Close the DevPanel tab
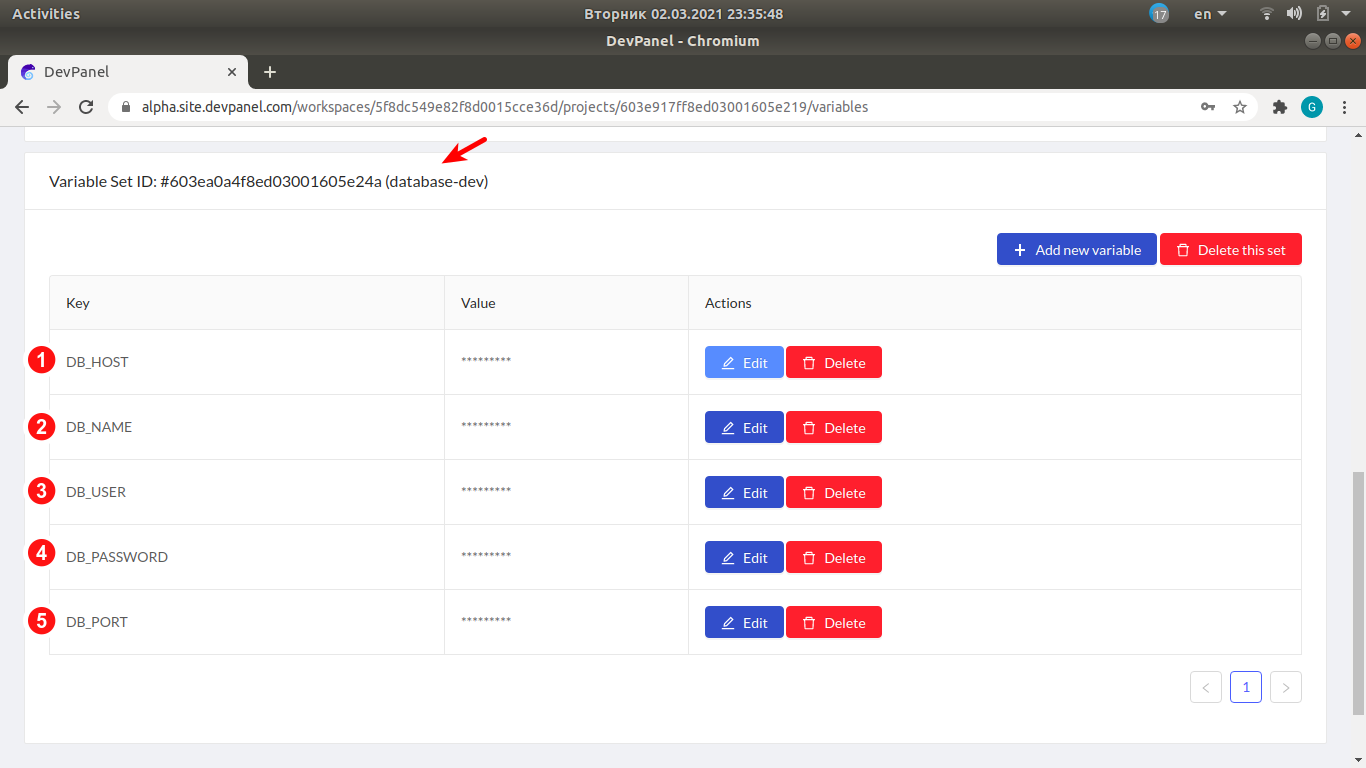The image size is (1366, 768). [232, 72]
